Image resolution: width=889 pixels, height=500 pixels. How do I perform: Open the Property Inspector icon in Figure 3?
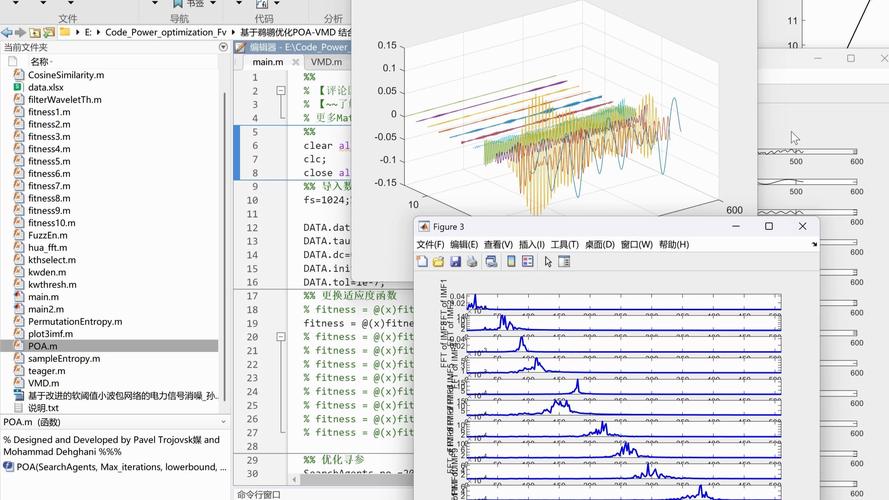[x=564, y=262]
